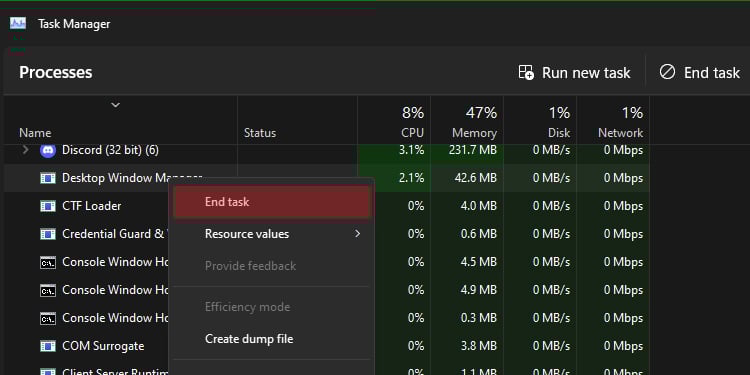Select Create dump file option

[x=272, y=339]
